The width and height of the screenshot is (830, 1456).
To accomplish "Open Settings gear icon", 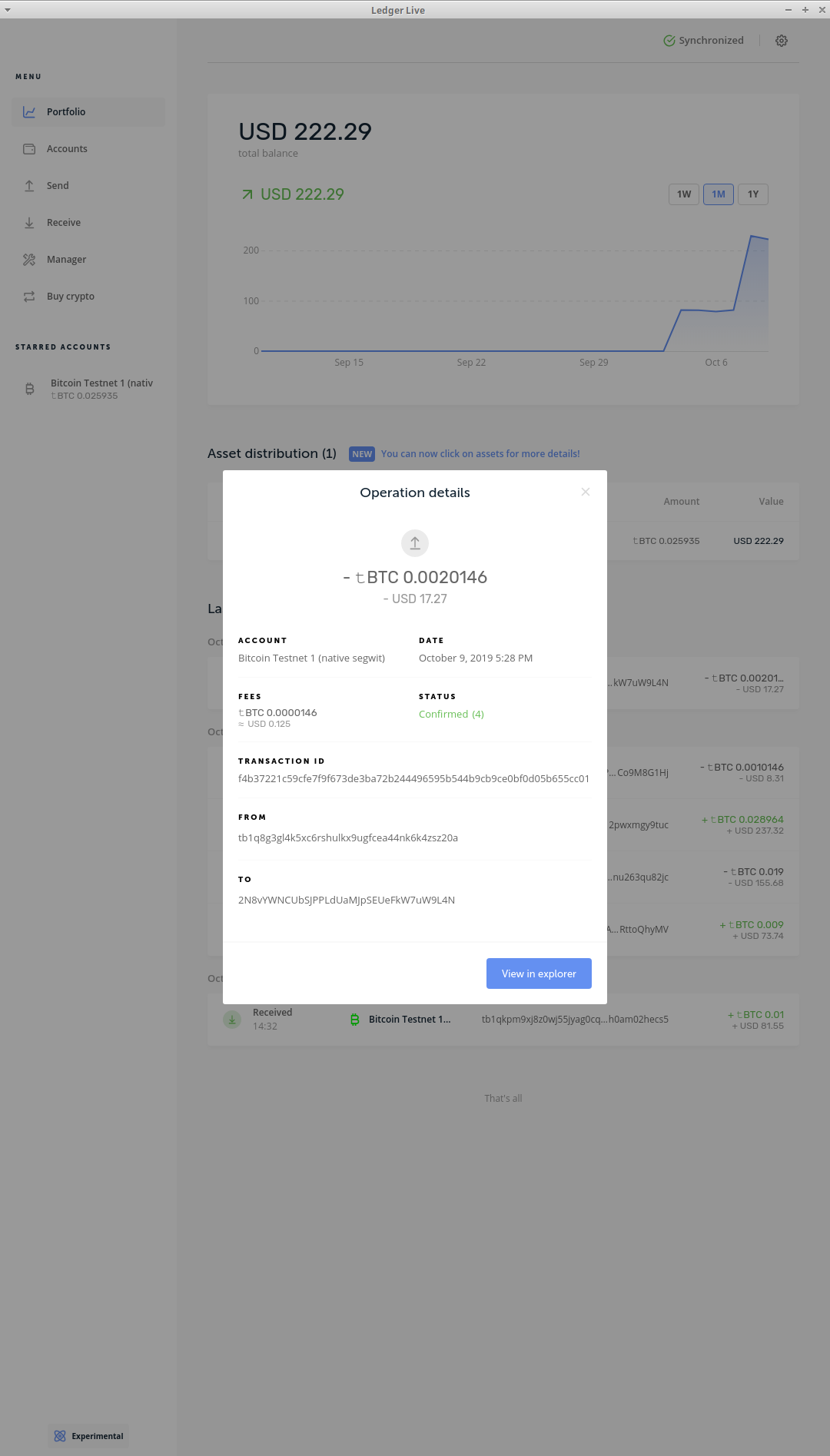I will pyautogui.click(x=782, y=41).
